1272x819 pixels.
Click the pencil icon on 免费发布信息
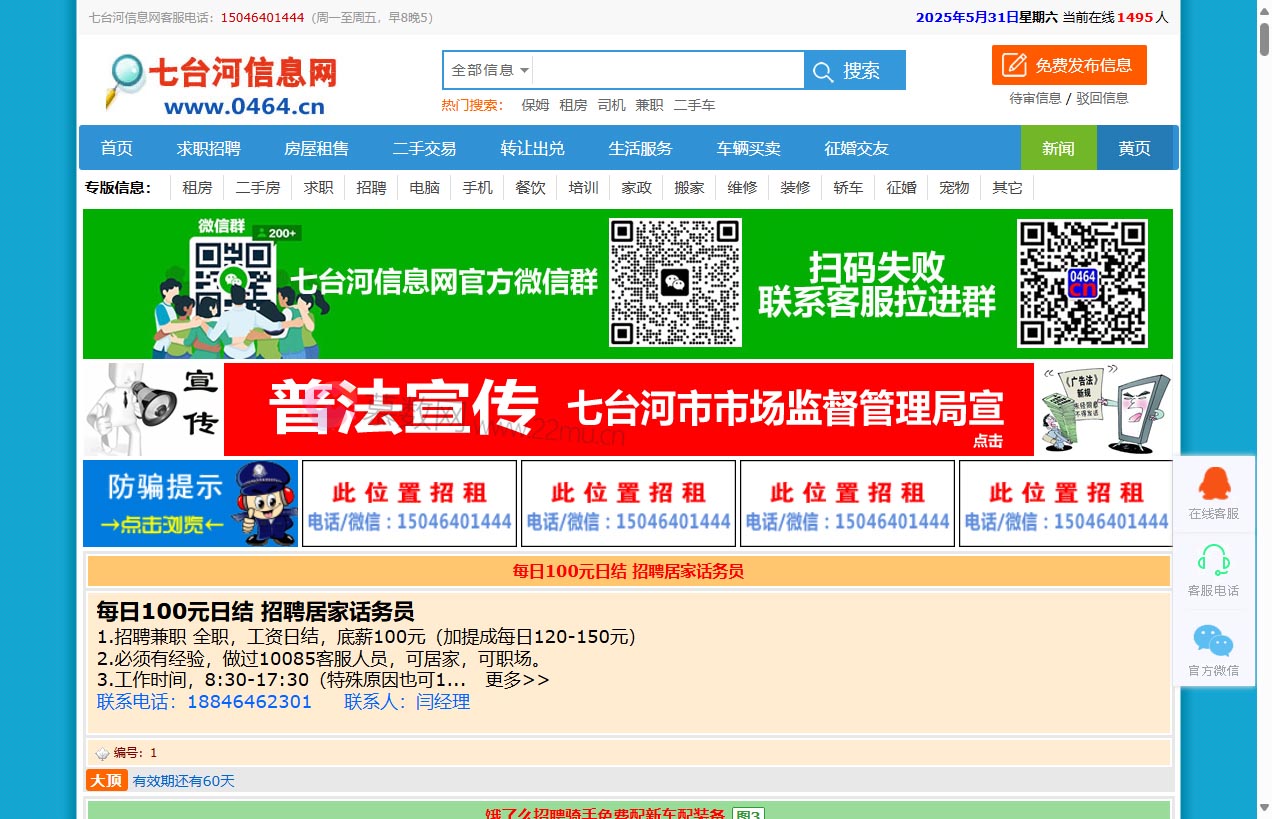coord(1013,65)
